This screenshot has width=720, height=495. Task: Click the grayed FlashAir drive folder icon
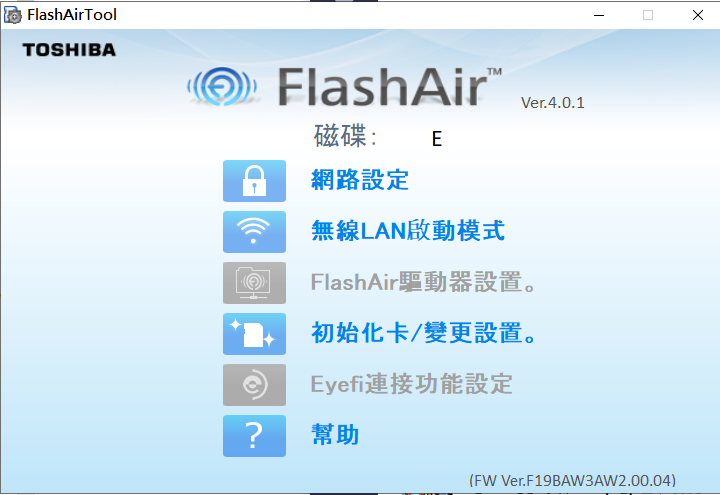click(254, 283)
